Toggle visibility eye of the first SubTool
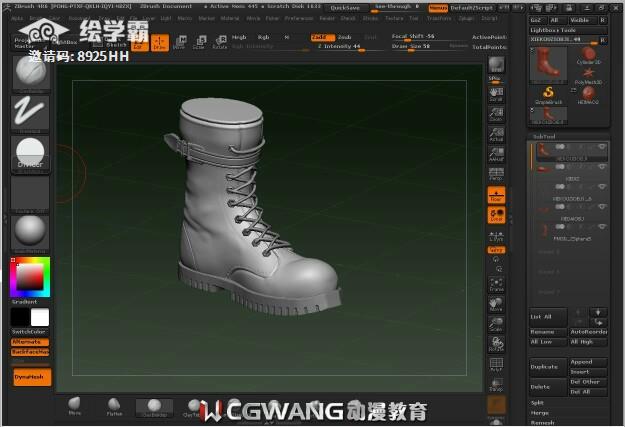This screenshot has height=427, width=625. point(602,147)
